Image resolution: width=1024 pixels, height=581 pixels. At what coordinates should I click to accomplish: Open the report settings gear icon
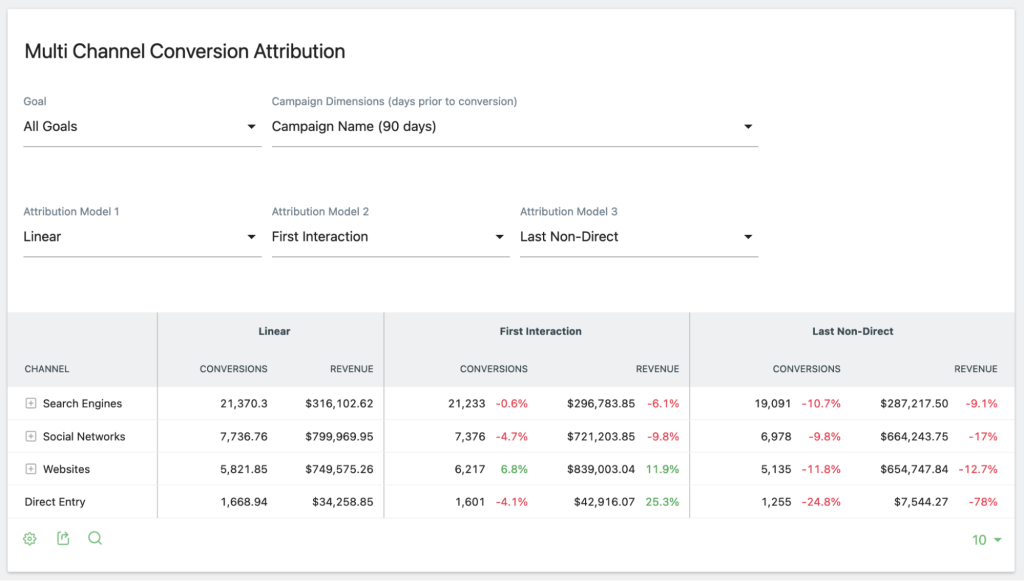[29, 539]
